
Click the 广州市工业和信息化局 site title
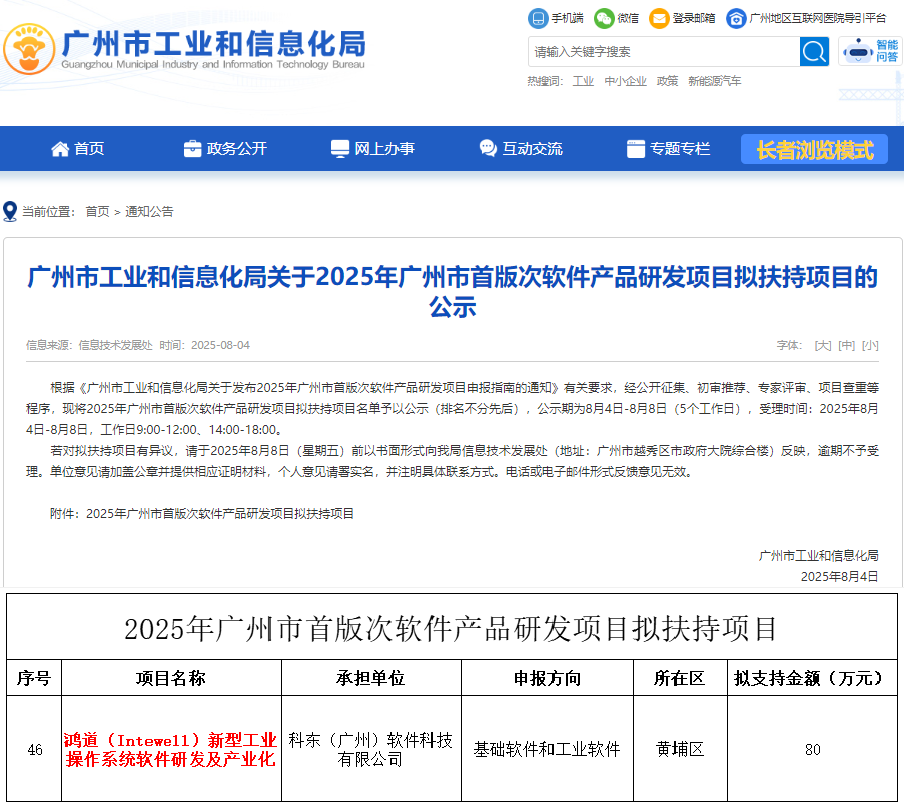point(214,43)
